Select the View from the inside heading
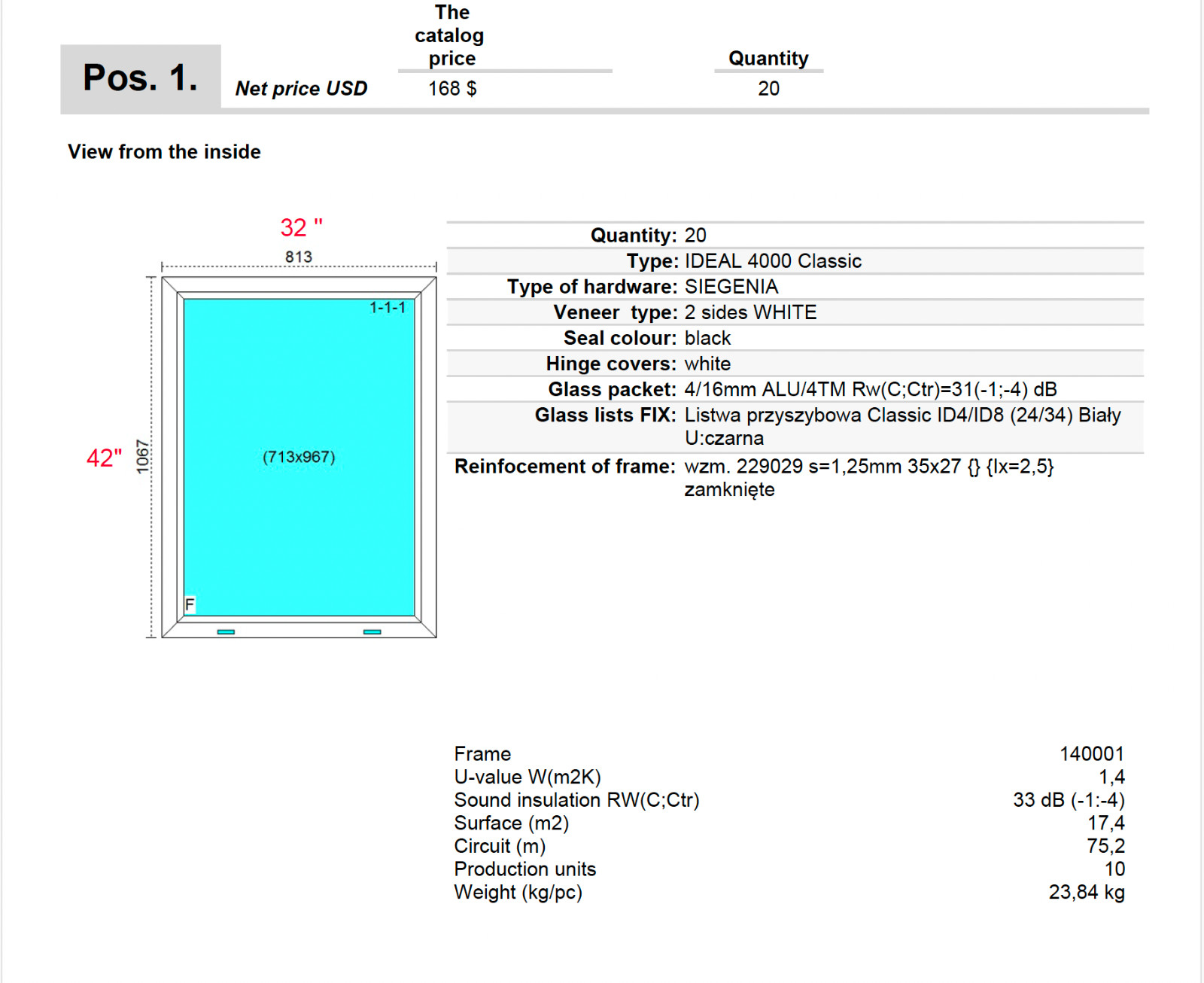1204x983 pixels. click(165, 151)
